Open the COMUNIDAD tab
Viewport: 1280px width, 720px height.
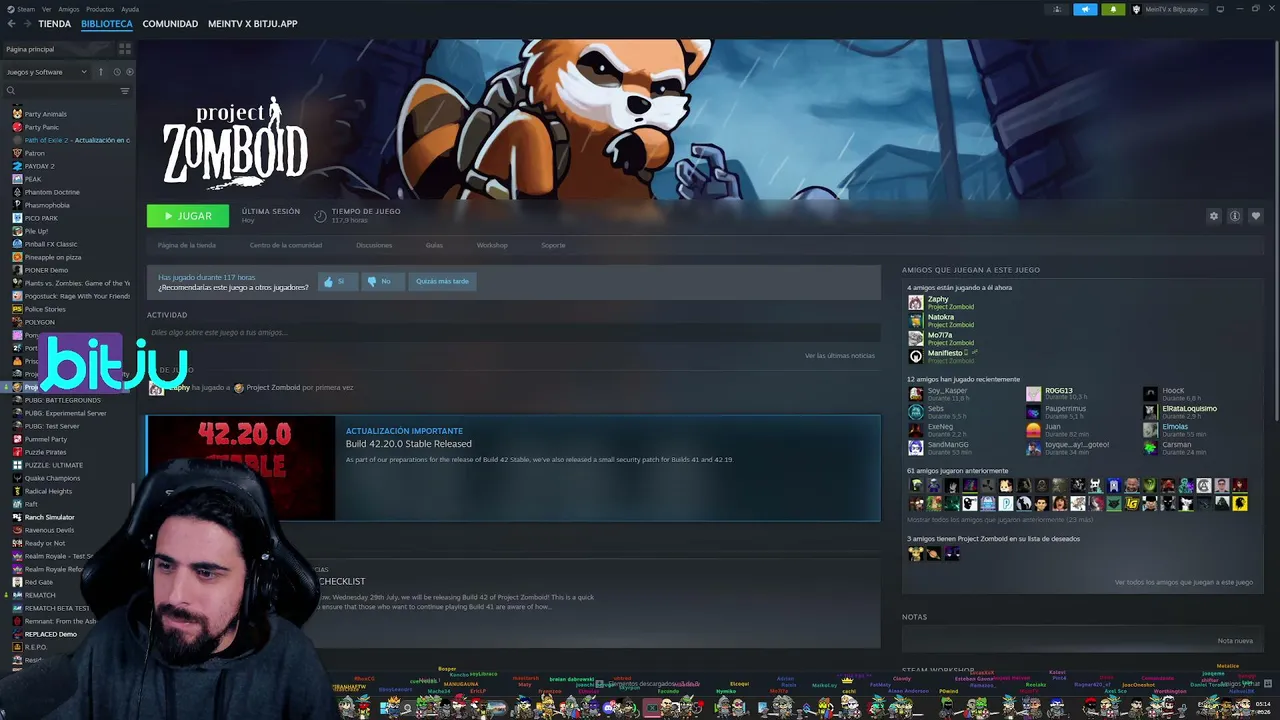click(170, 24)
